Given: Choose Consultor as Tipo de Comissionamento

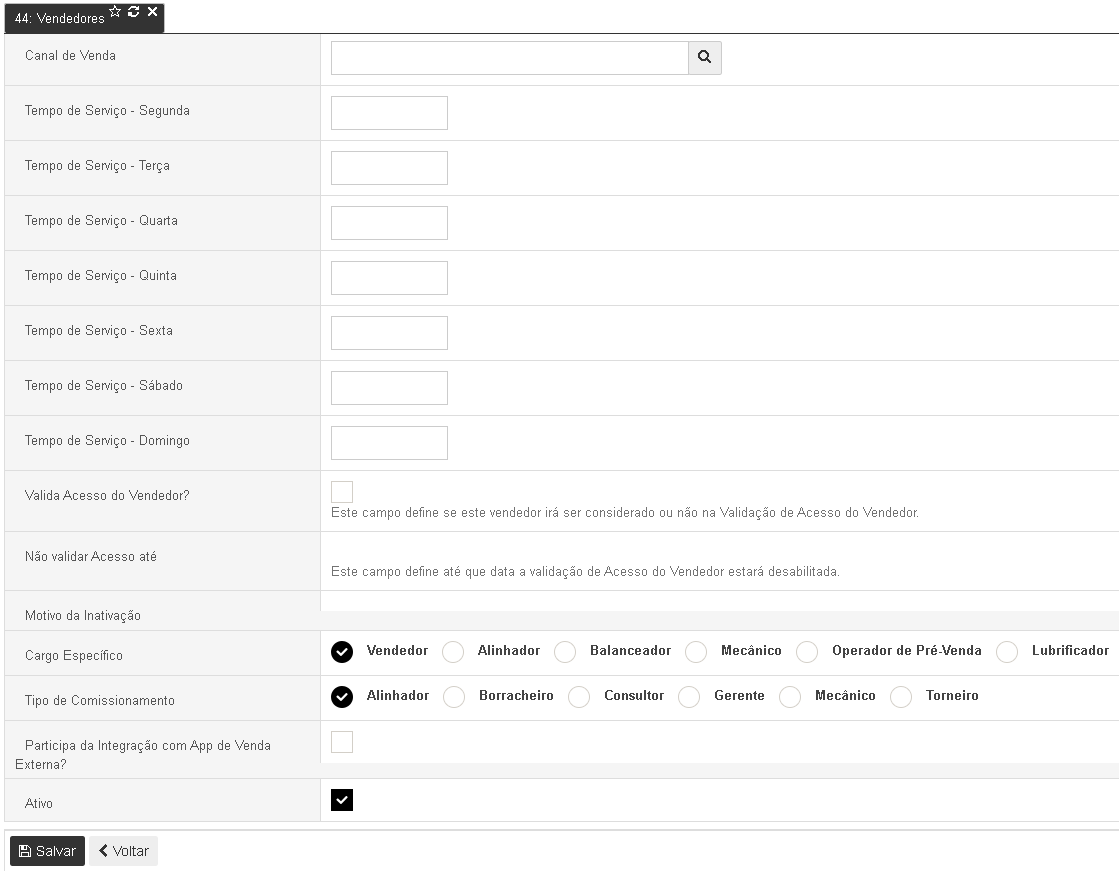Looking at the screenshot, I should tap(579, 697).
